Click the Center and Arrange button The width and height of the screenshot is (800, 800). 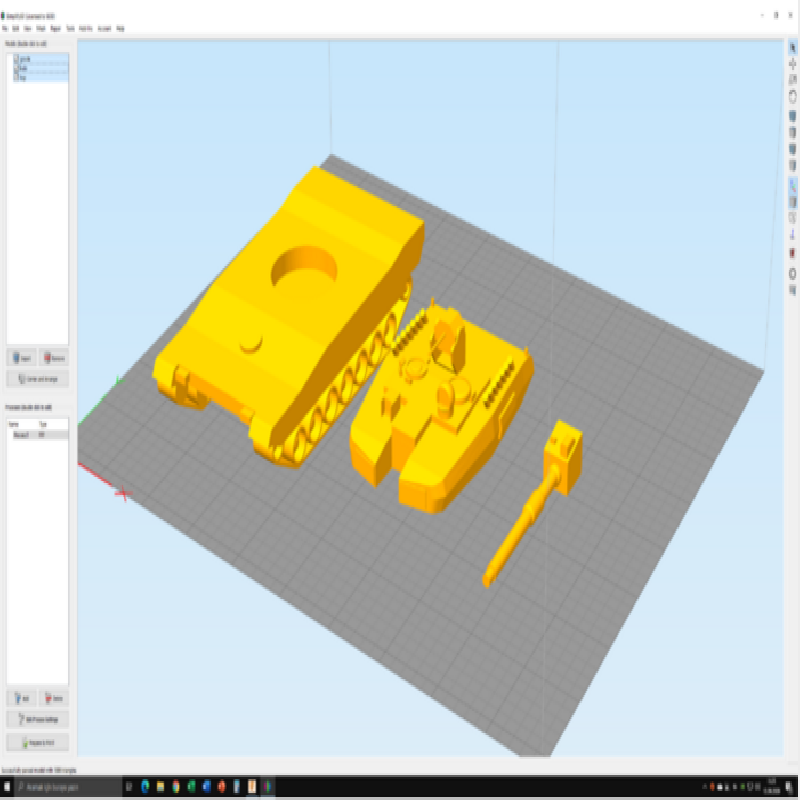37,379
